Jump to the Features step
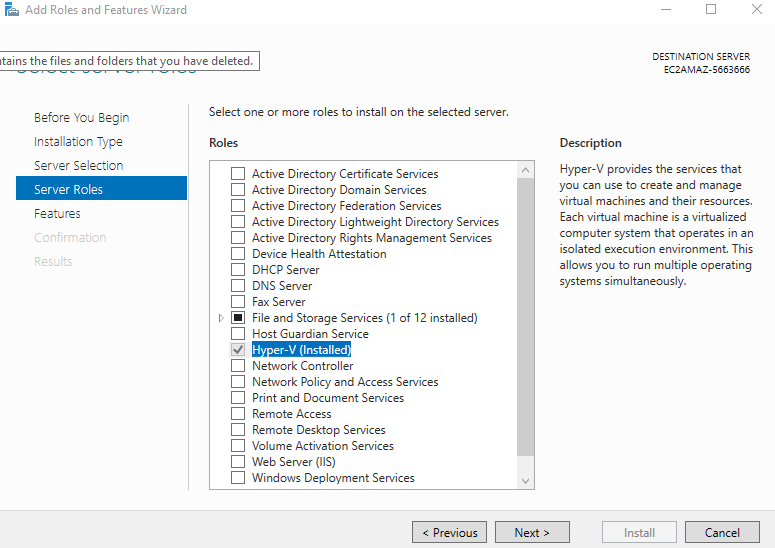This screenshot has width=775, height=548. pyautogui.click(x=57, y=213)
